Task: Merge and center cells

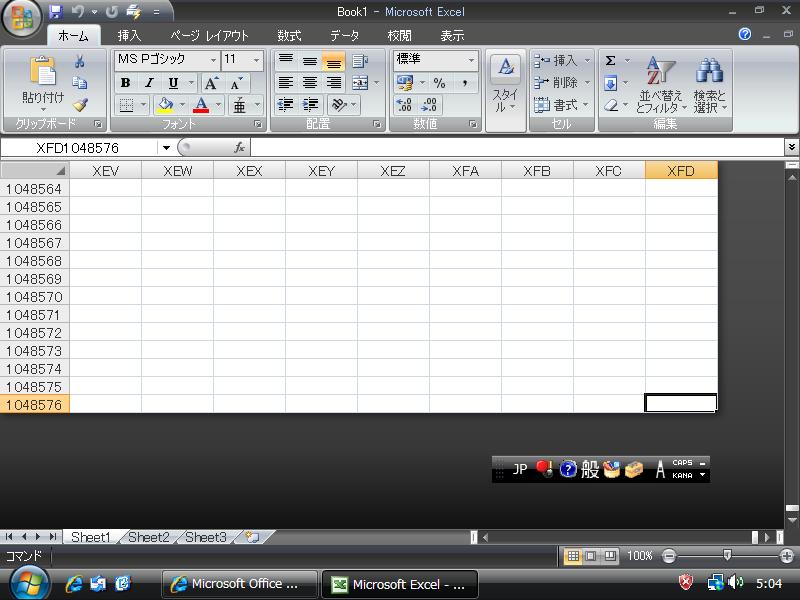Action: 360,83
